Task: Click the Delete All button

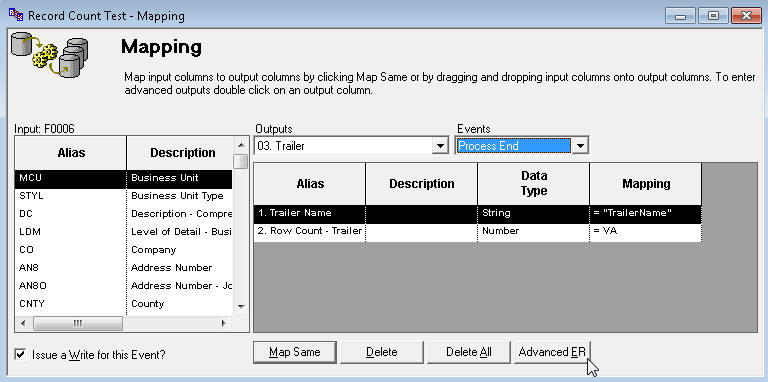Action: [469, 352]
